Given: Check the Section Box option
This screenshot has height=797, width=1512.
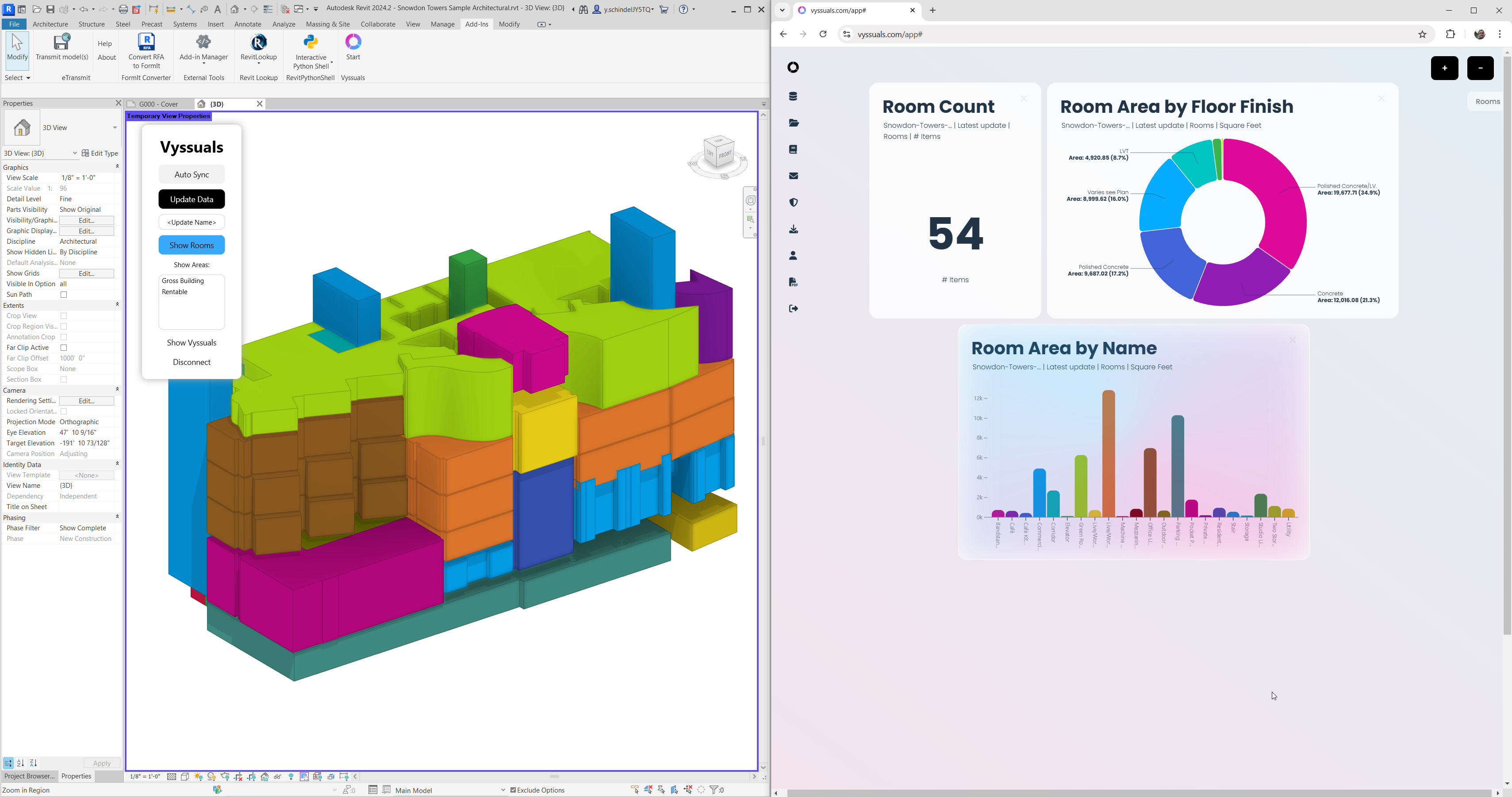Looking at the screenshot, I should click(x=64, y=380).
